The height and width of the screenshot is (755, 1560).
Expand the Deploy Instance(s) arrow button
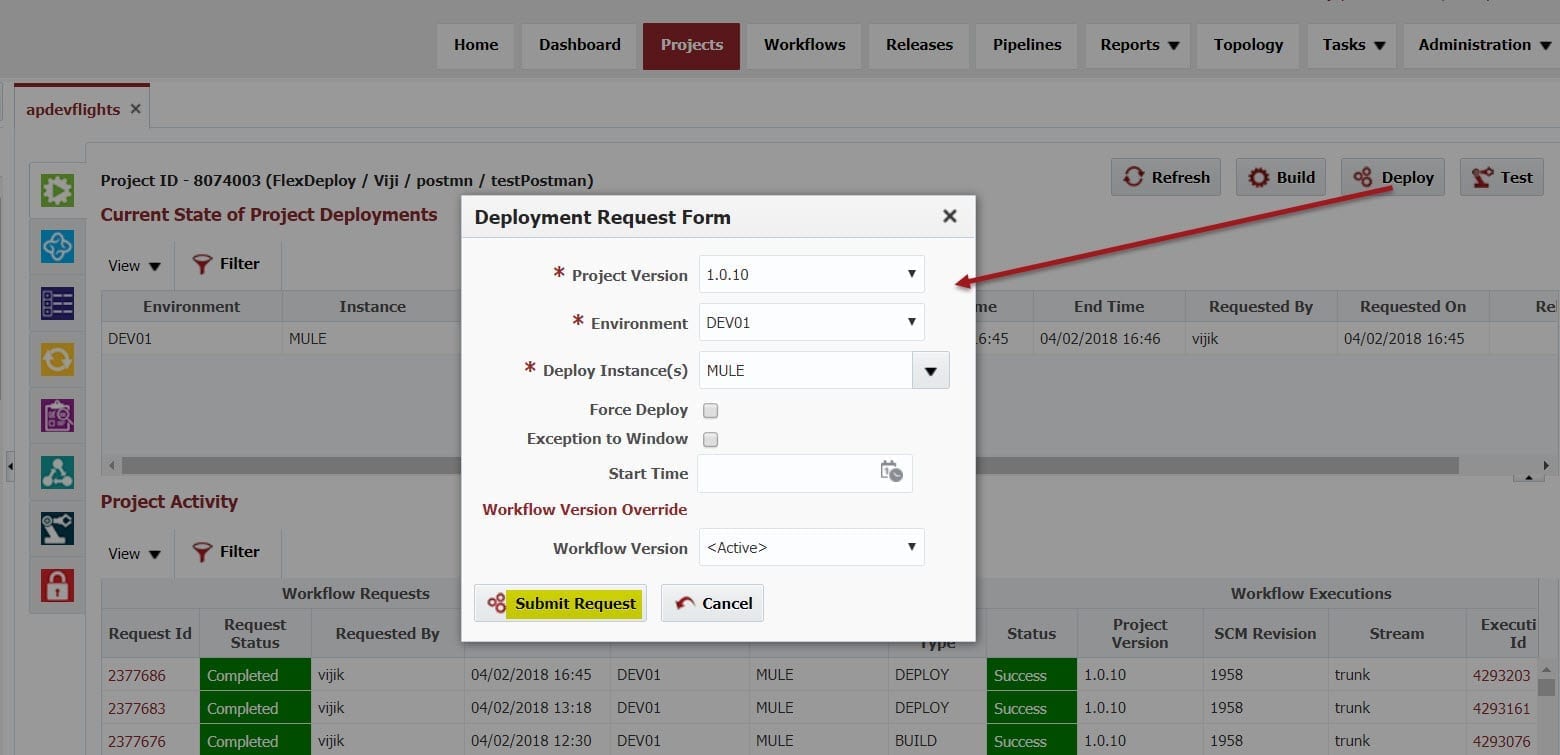pos(930,370)
